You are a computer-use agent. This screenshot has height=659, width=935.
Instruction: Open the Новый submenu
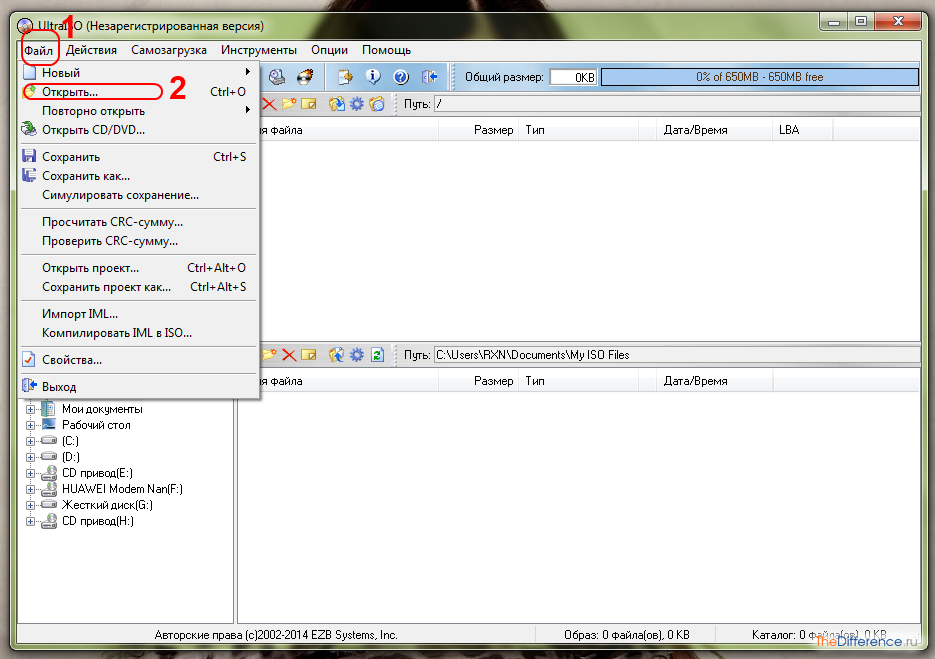click(61, 72)
